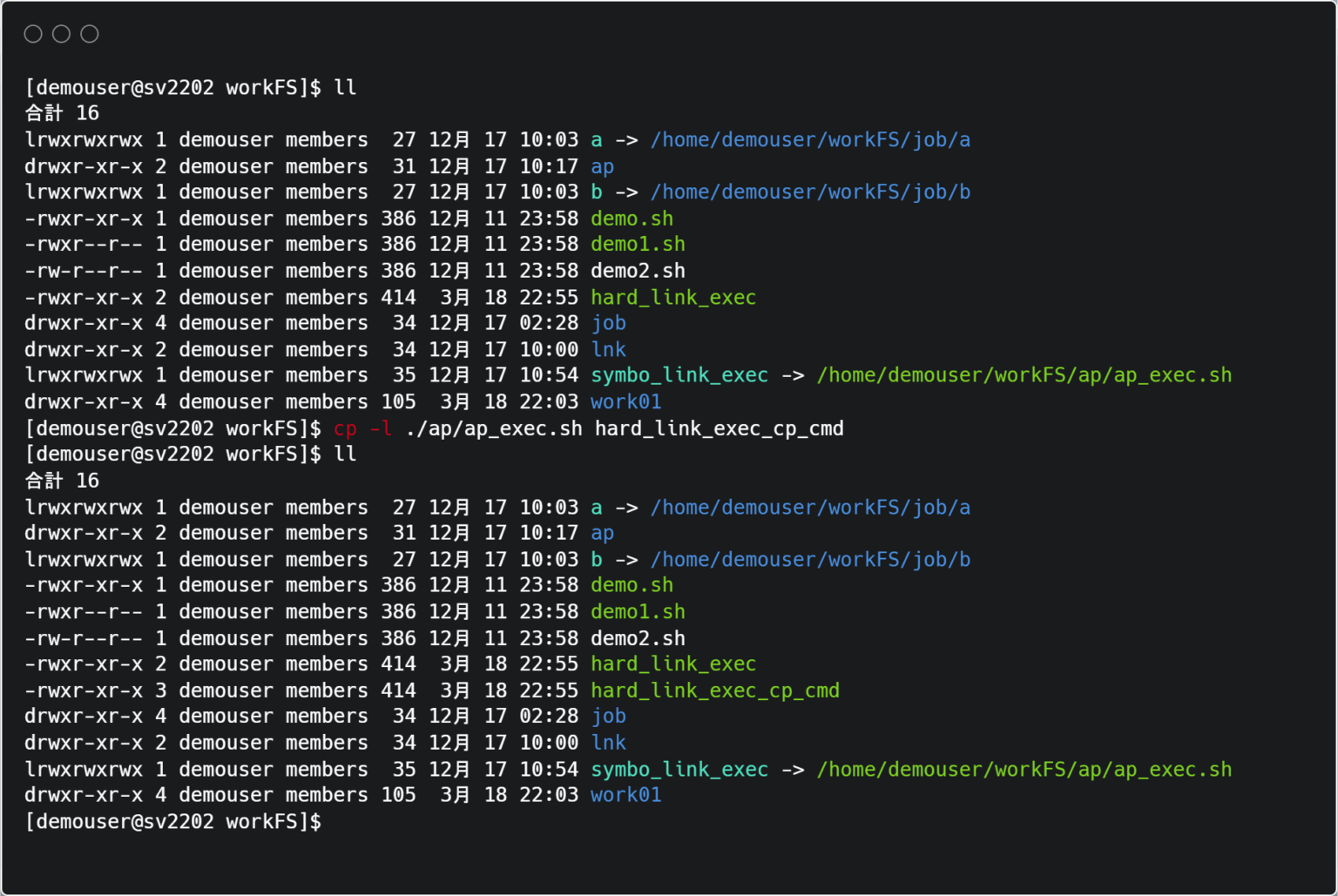
Task: Select the green hard_link_exec_cp_cmd file entry
Action: click(x=714, y=691)
